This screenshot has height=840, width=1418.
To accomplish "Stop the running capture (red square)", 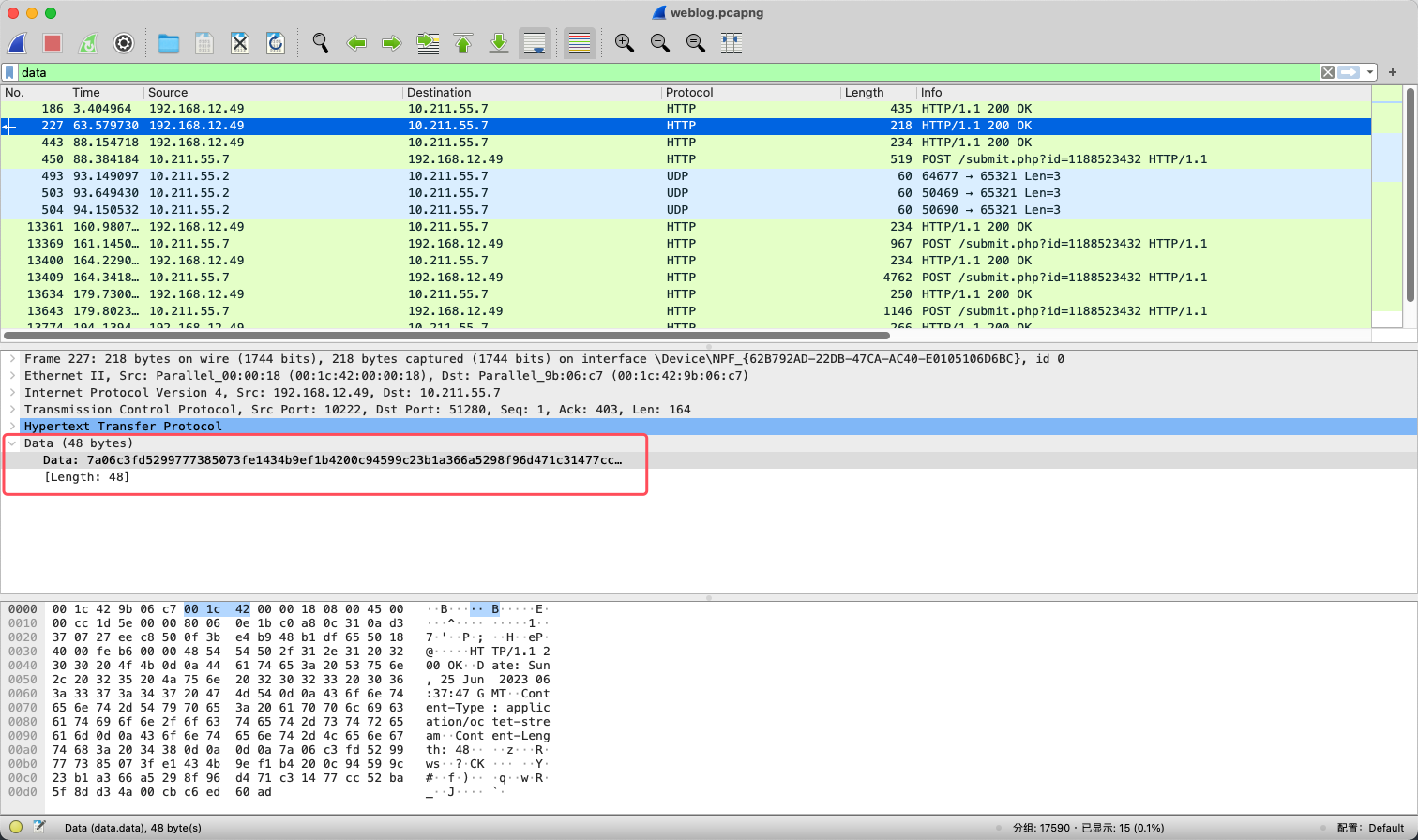I will tap(53, 43).
